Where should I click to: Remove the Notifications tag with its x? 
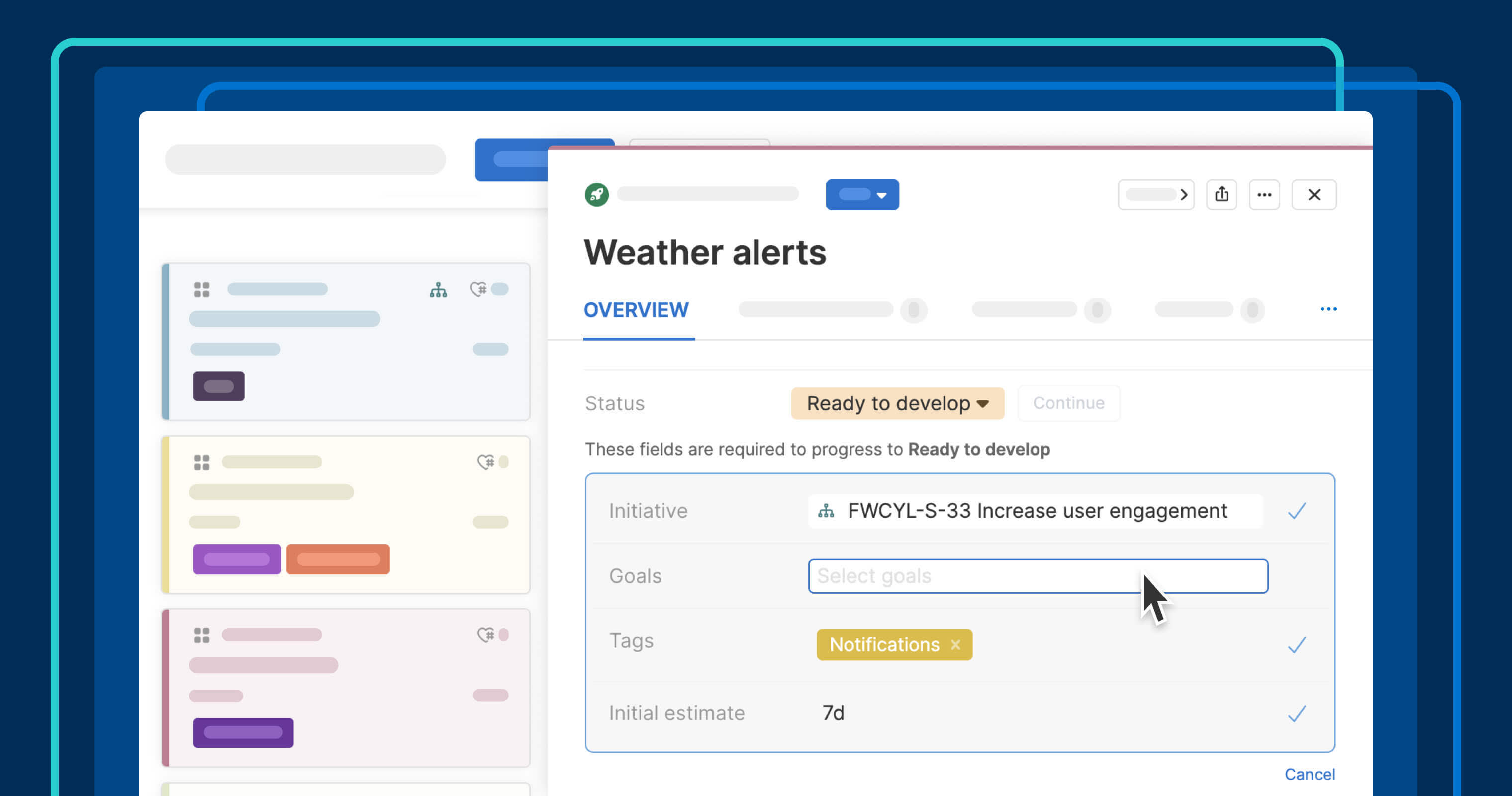(955, 645)
